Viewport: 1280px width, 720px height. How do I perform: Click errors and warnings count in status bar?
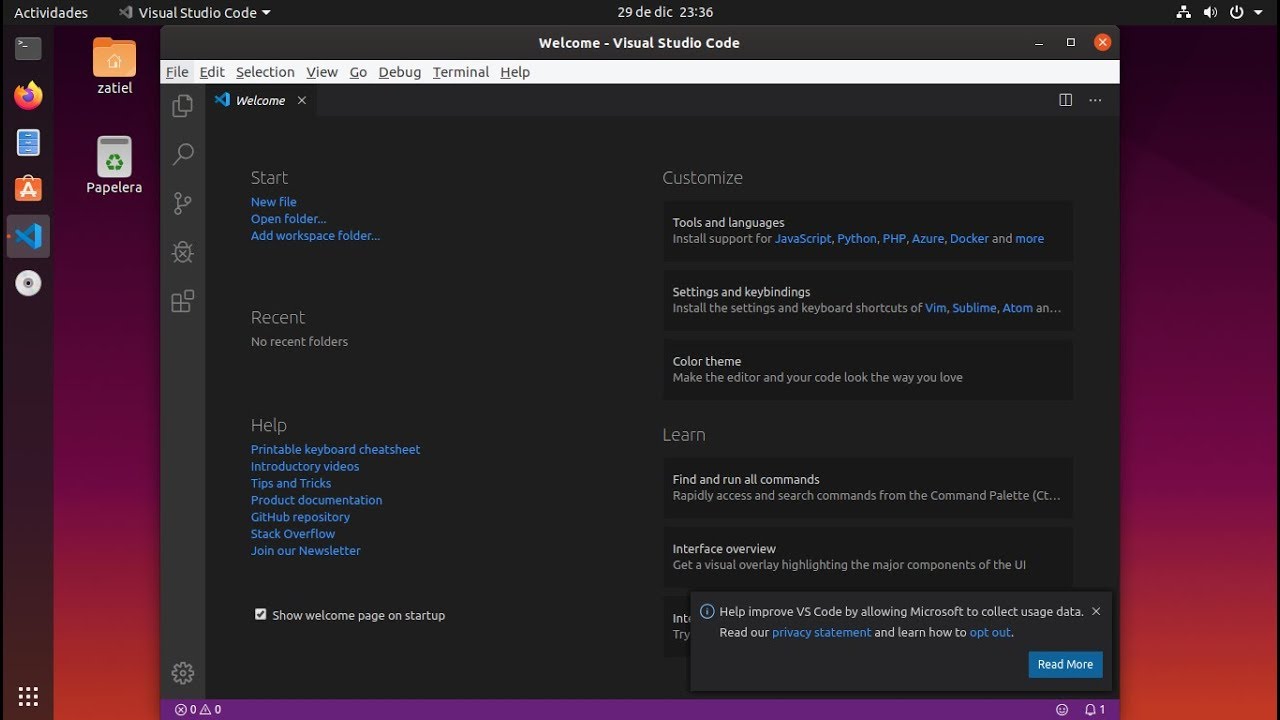(198, 710)
